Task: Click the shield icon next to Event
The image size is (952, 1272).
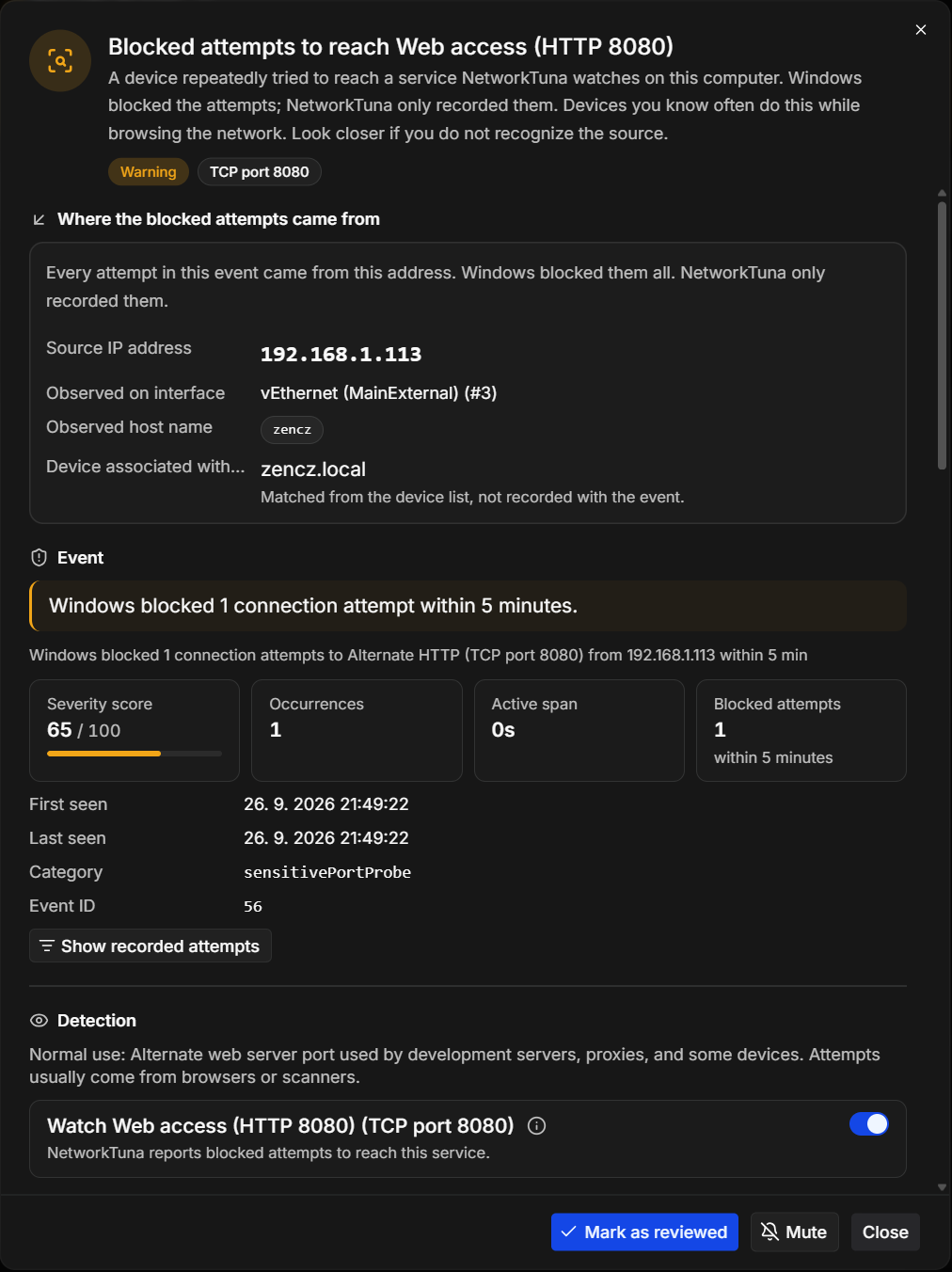Action: click(x=39, y=558)
